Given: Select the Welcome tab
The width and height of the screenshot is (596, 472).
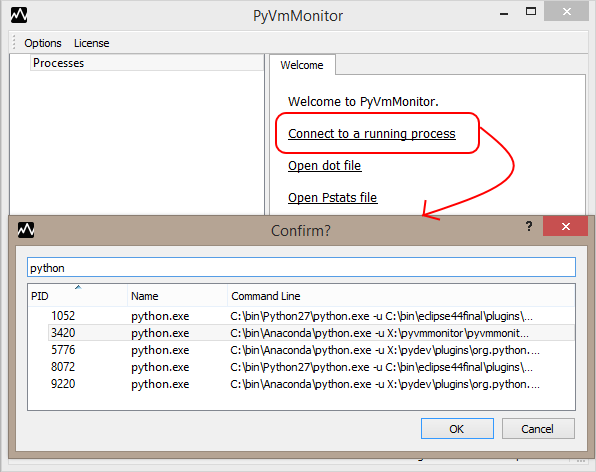Looking at the screenshot, I should (302, 65).
